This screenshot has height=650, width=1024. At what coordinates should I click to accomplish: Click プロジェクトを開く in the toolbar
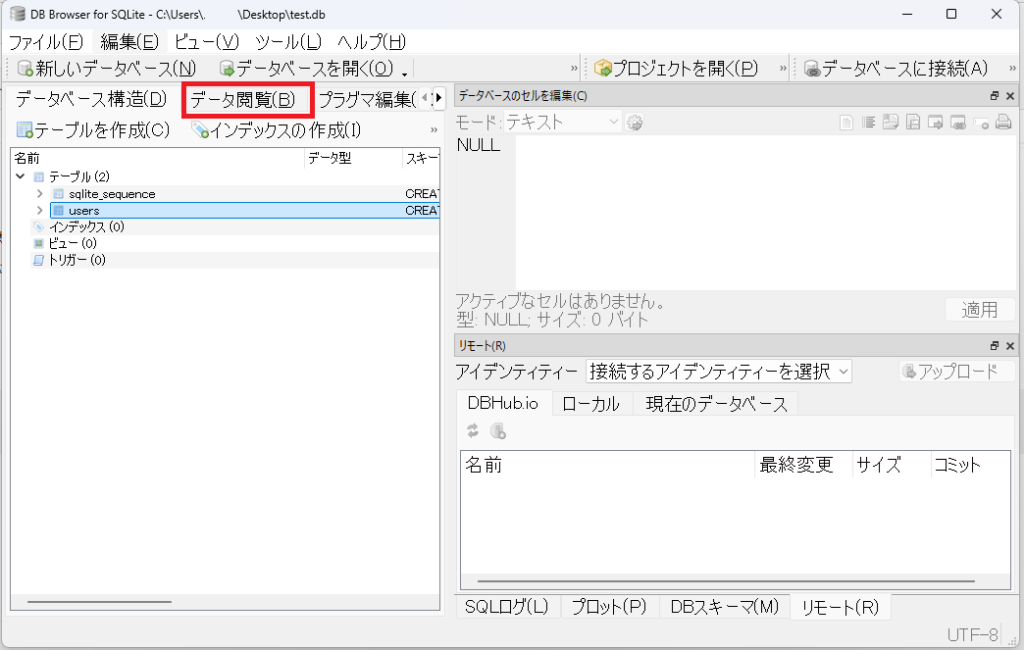tap(676, 68)
